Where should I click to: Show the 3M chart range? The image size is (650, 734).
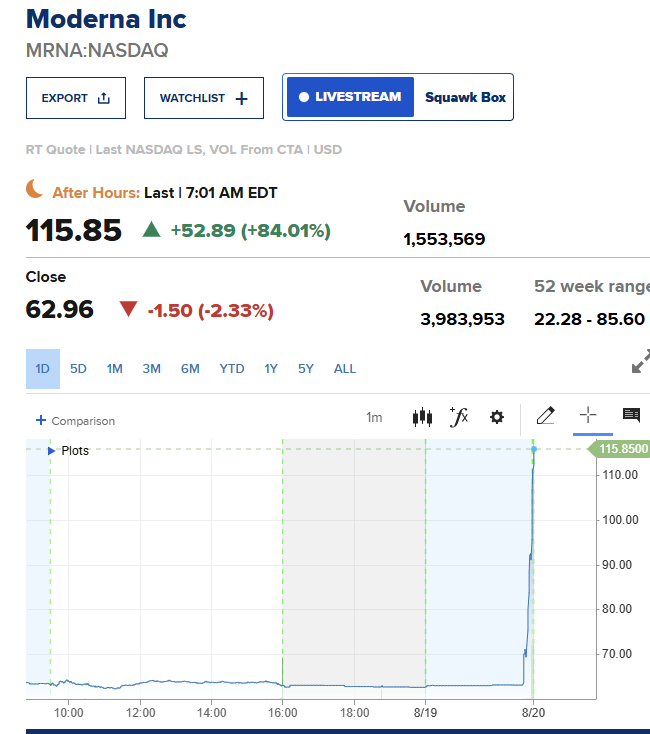point(152,369)
